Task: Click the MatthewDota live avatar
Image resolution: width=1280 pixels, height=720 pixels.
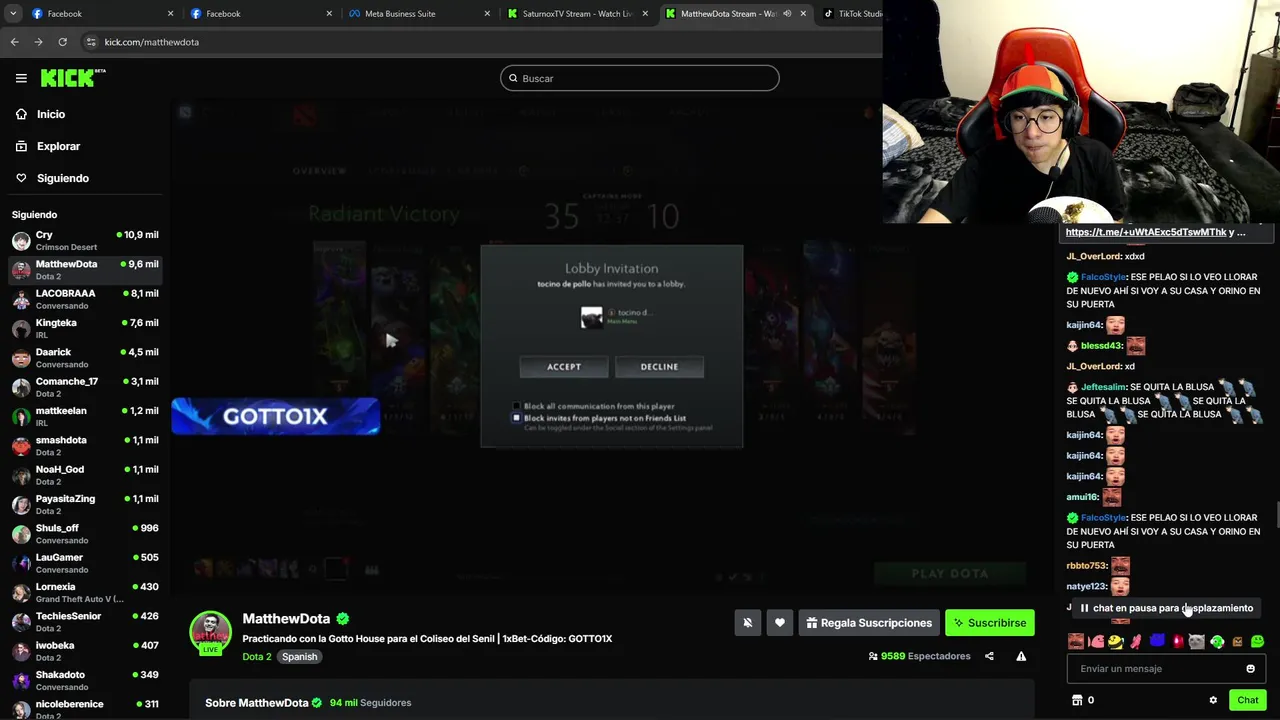Action: pyautogui.click(x=211, y=632)
